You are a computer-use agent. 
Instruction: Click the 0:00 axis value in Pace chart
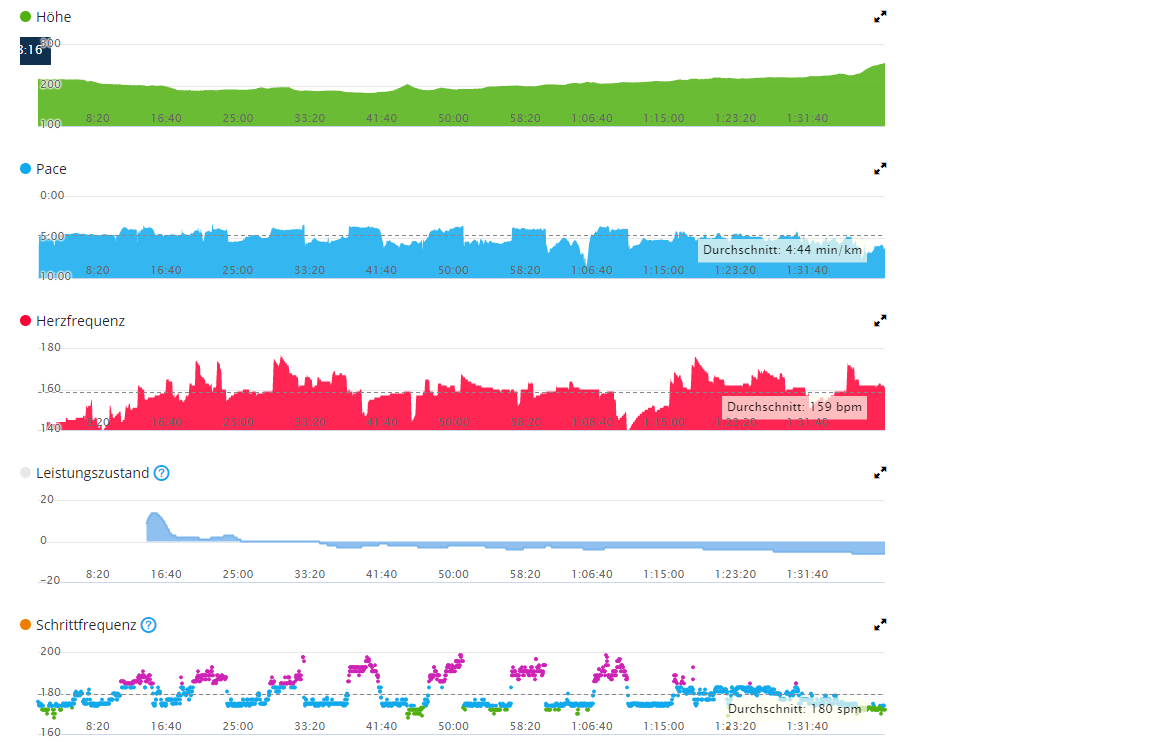(x=52, y=195)
